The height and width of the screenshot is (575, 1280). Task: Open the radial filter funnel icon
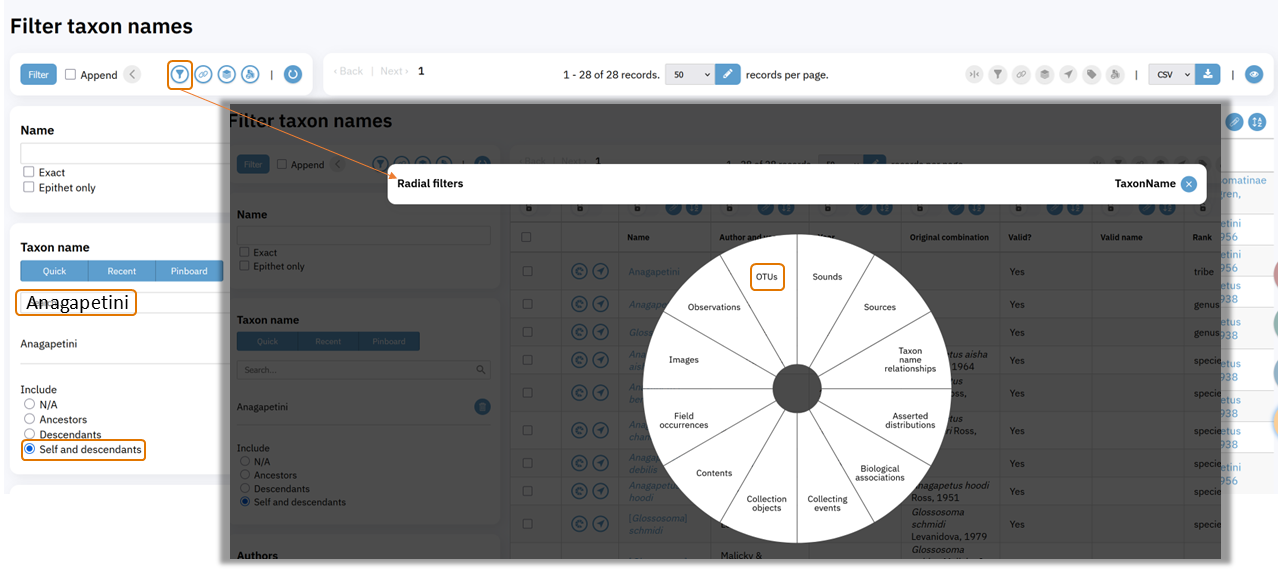[x=180, y=74]
